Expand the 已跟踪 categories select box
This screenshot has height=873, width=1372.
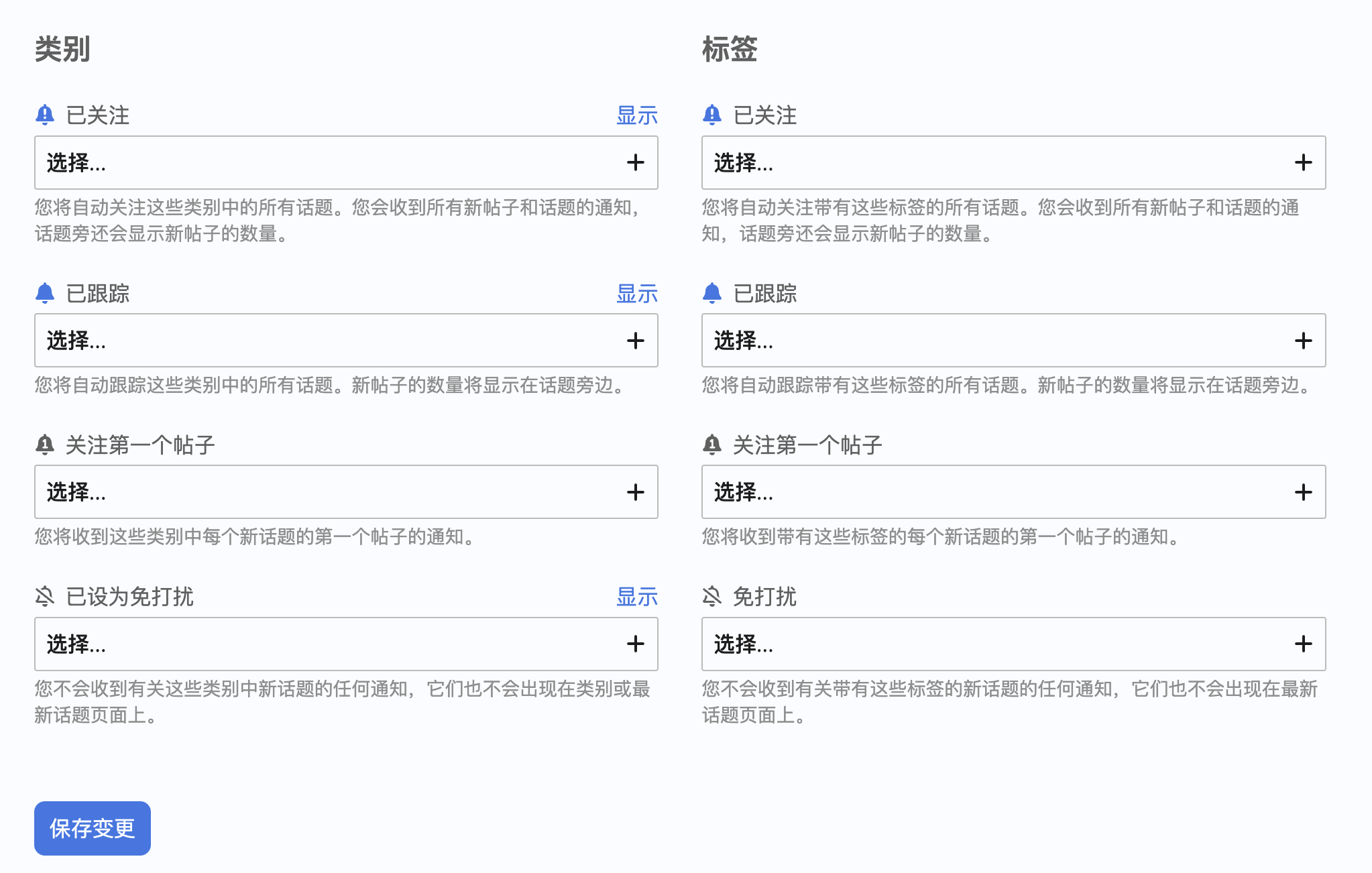(x=346, y=341)
